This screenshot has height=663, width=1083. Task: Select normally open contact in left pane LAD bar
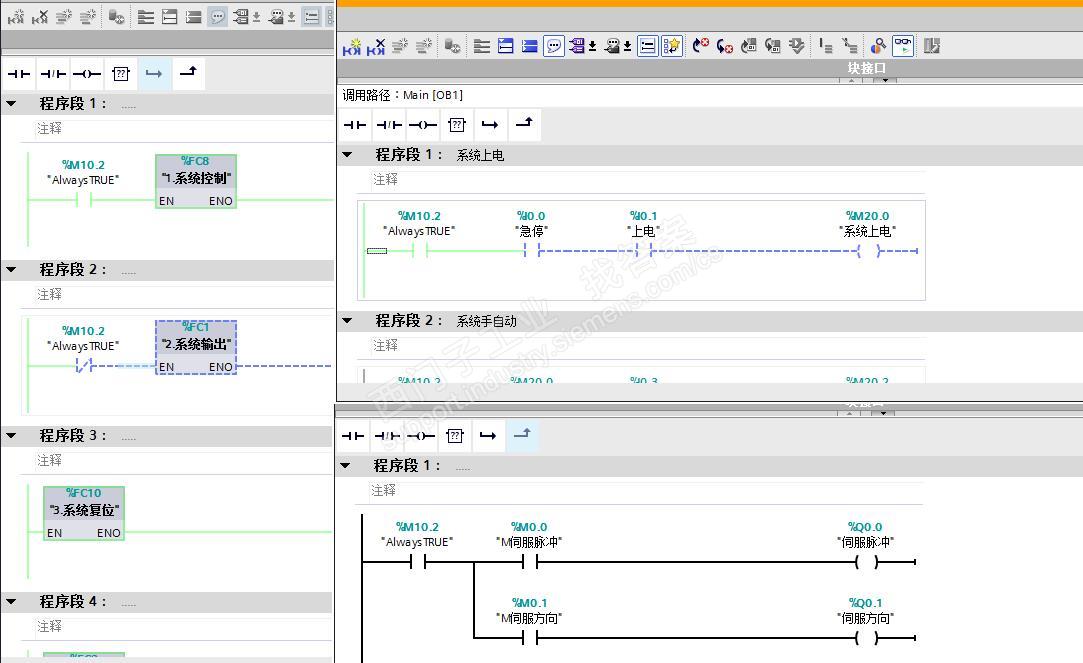[19, 74]
